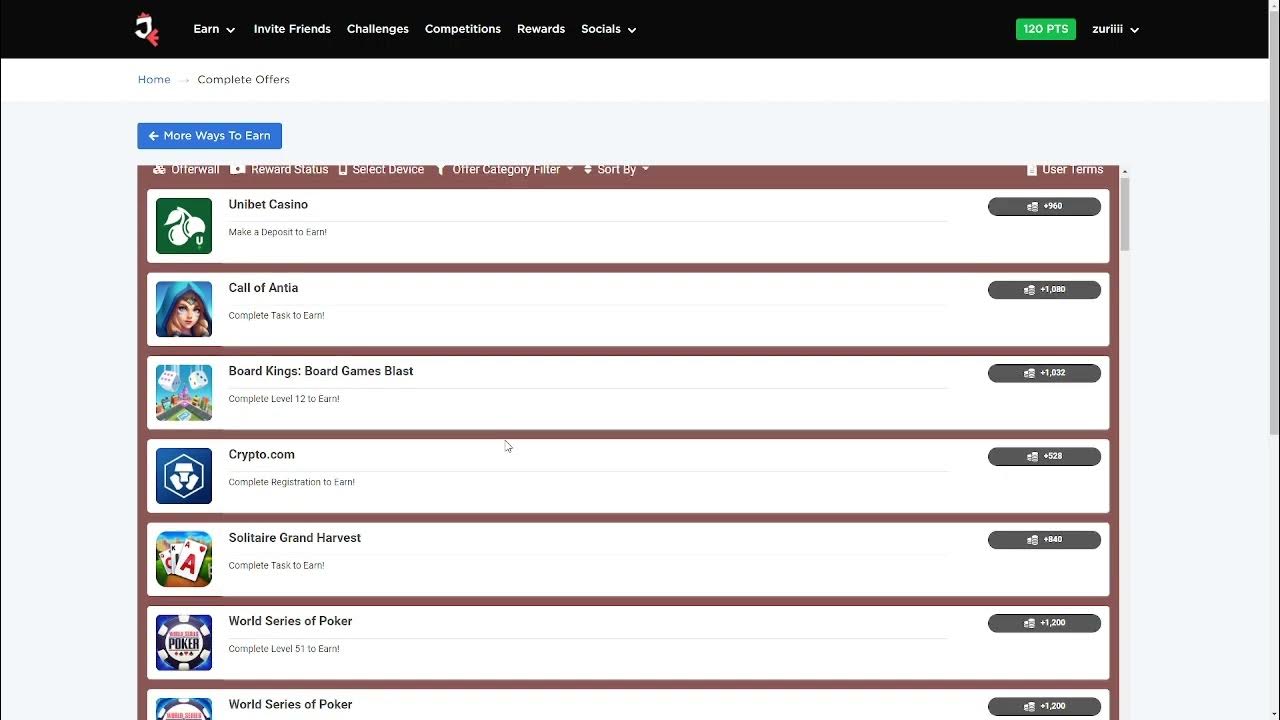Click 'Complete Level 51 to Earn!' text
The width and height of the screenshot is (1280, 720).
point(284,649)
